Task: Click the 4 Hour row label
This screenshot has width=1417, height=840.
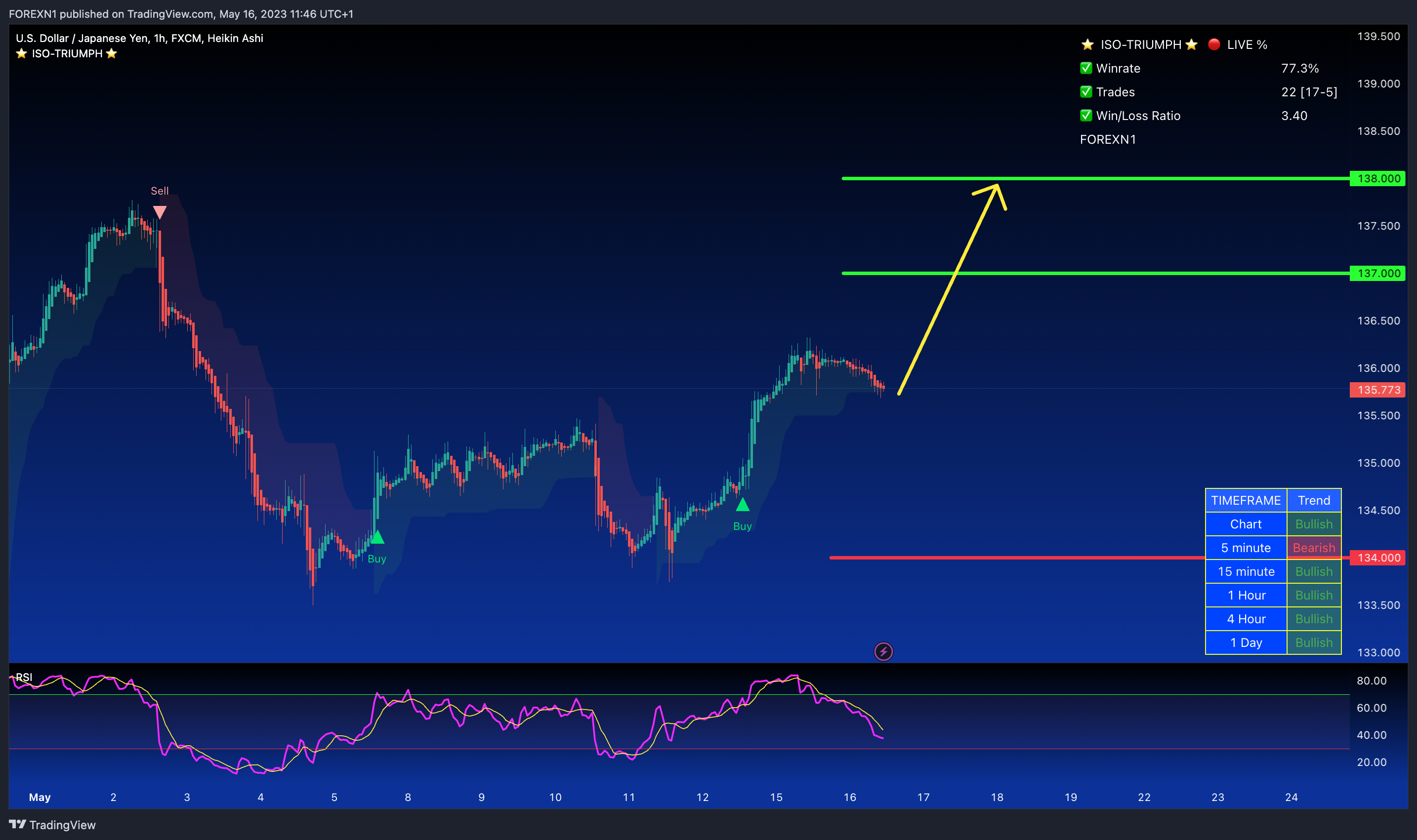Action: 1246,619
